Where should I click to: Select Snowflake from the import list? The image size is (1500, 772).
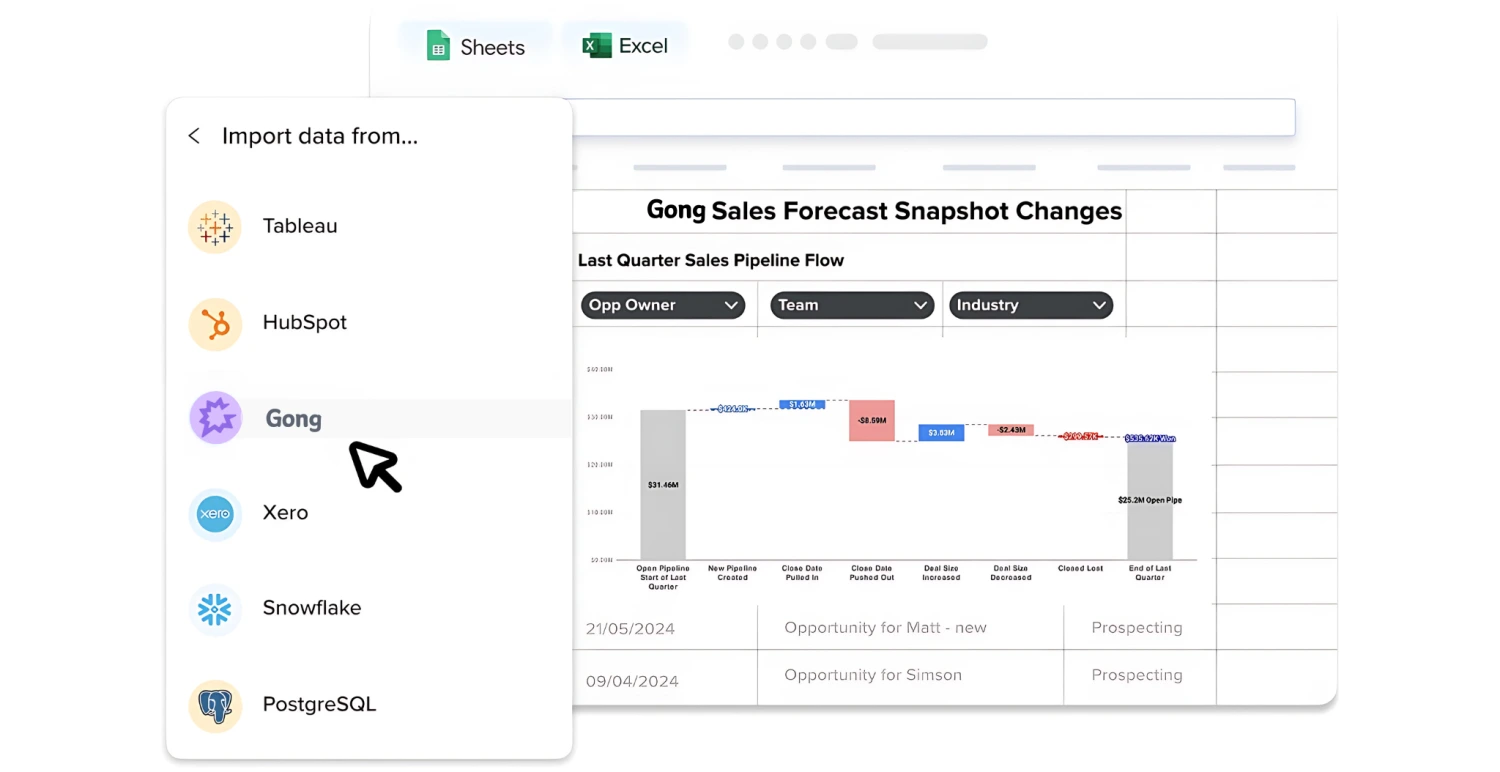pos(312,608)
